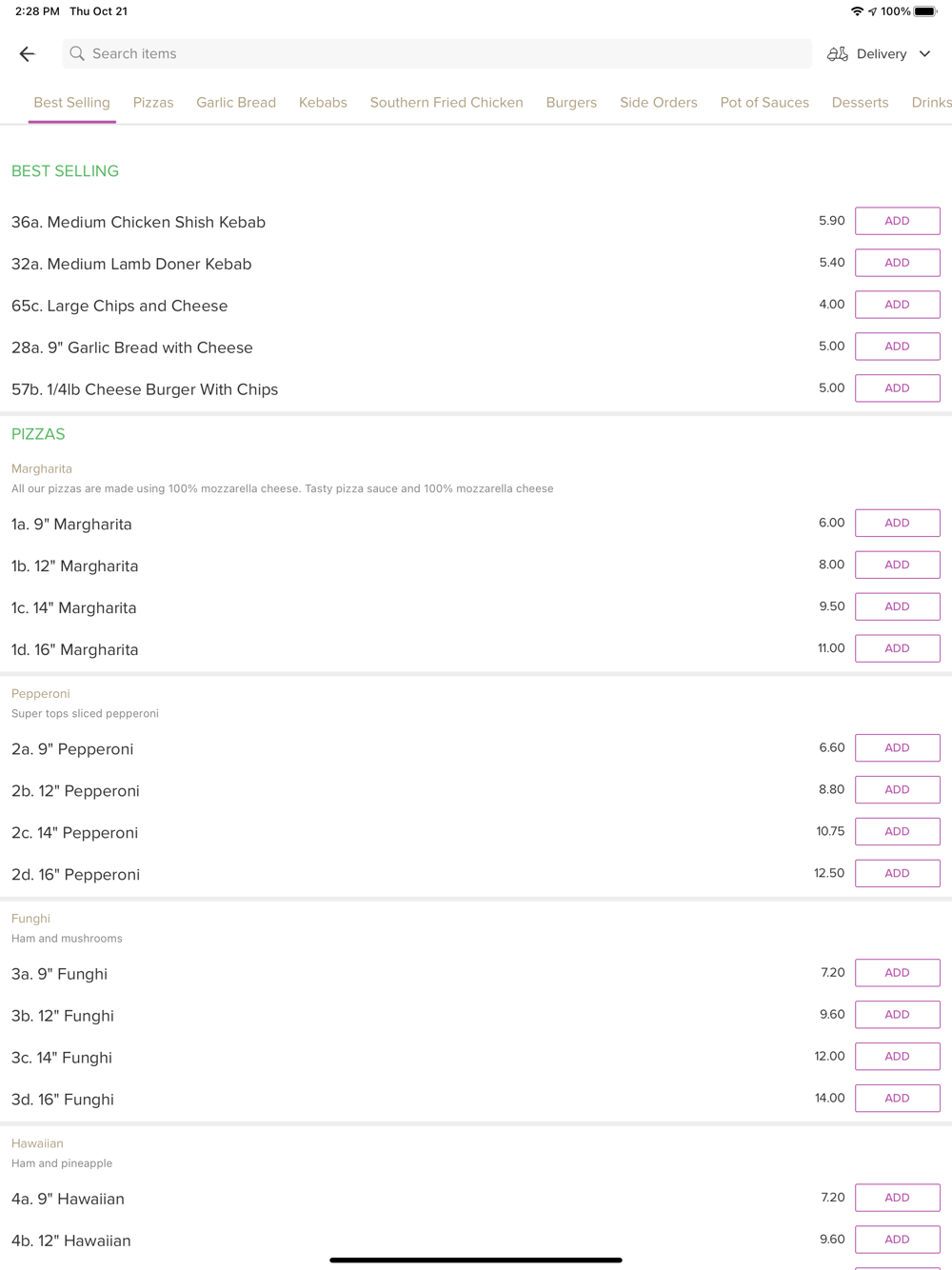
Task: Tap the battery status icon
Action: (925, 11)
